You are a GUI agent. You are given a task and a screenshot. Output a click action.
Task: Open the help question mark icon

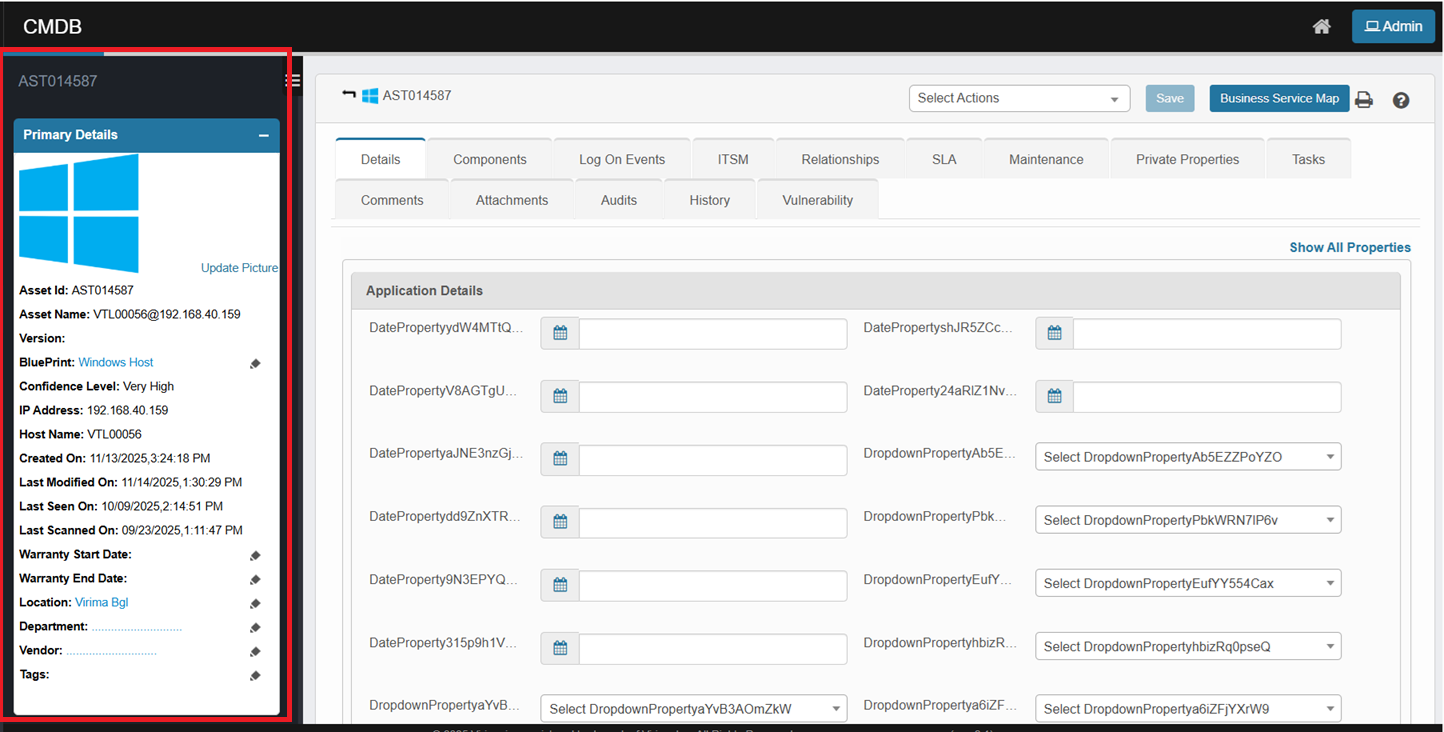1400,100
